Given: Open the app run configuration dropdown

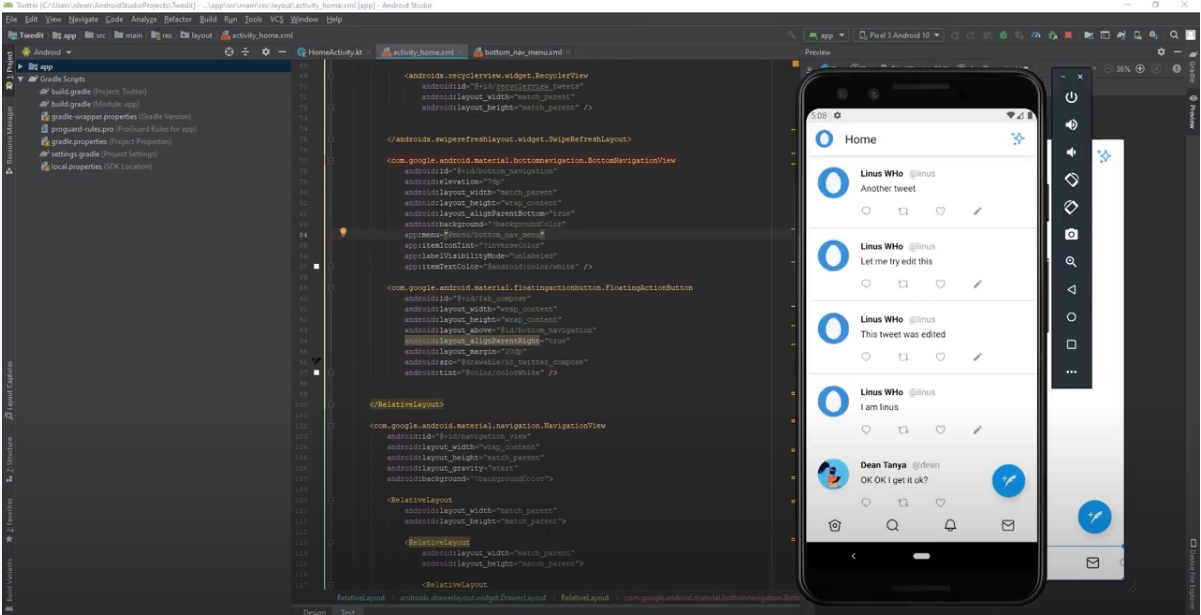Looking at the screenshot, I should pos(826,35).
